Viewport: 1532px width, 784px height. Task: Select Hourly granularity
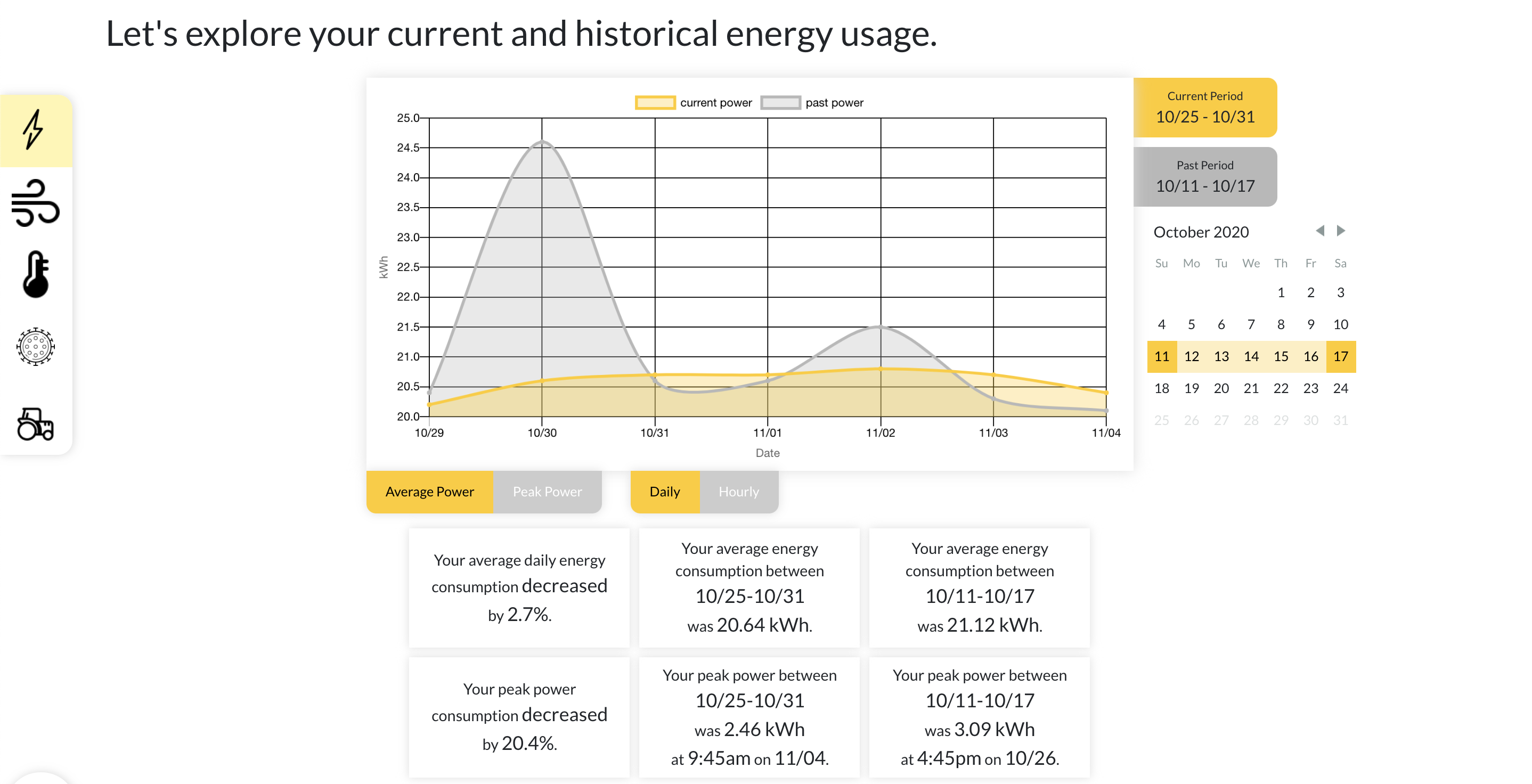point(739,492)
